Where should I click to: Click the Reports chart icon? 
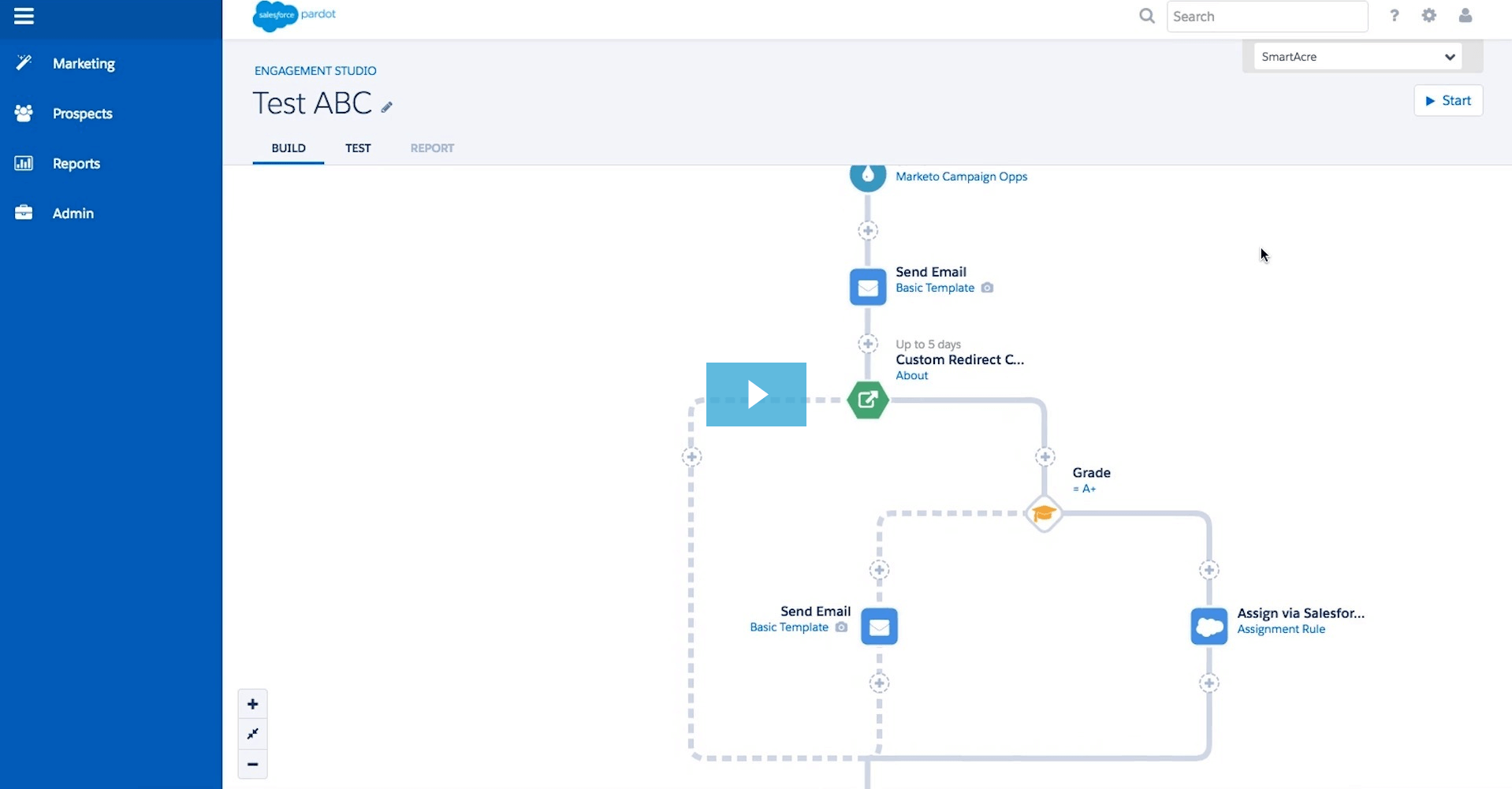click(24, 163)
